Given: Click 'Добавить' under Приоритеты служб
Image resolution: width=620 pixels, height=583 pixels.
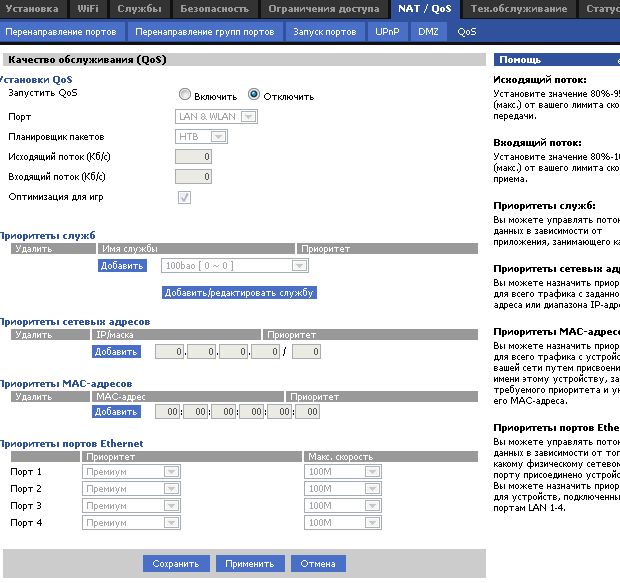Looking at the screenshot, I should pos(122,266).
